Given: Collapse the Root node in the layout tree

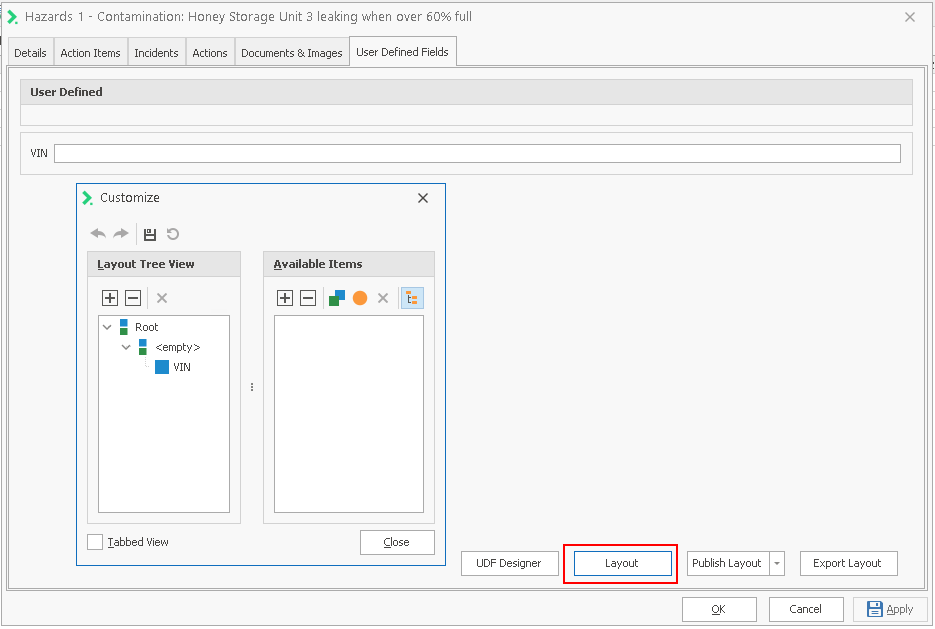Looking at the screenshot, I should click(x=107, y=327).
